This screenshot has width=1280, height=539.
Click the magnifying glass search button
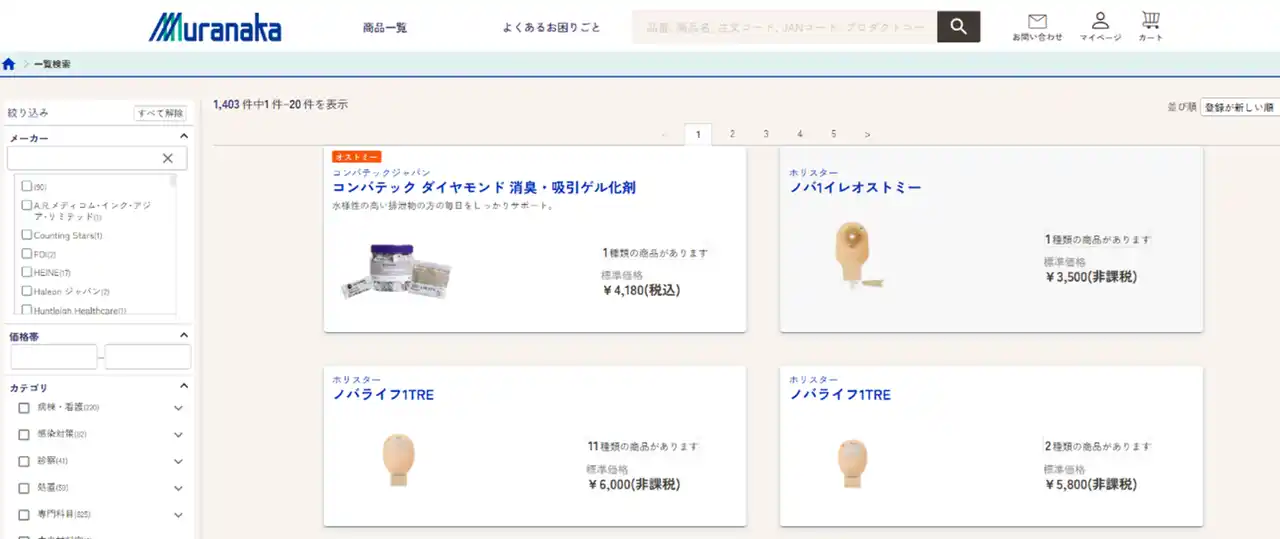point(958,27)
